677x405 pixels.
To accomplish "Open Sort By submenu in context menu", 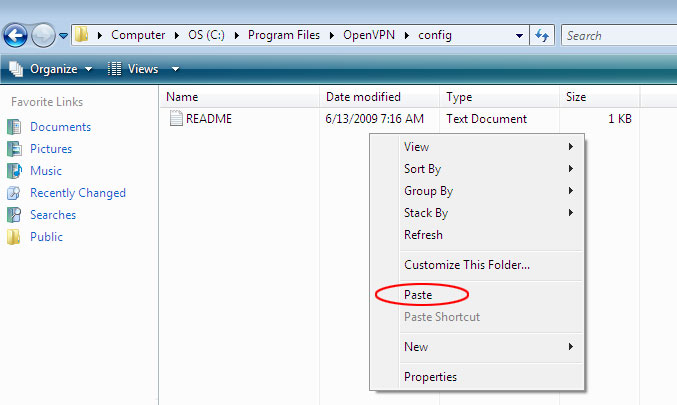I will pyautogui.click(x=477, y=169).
